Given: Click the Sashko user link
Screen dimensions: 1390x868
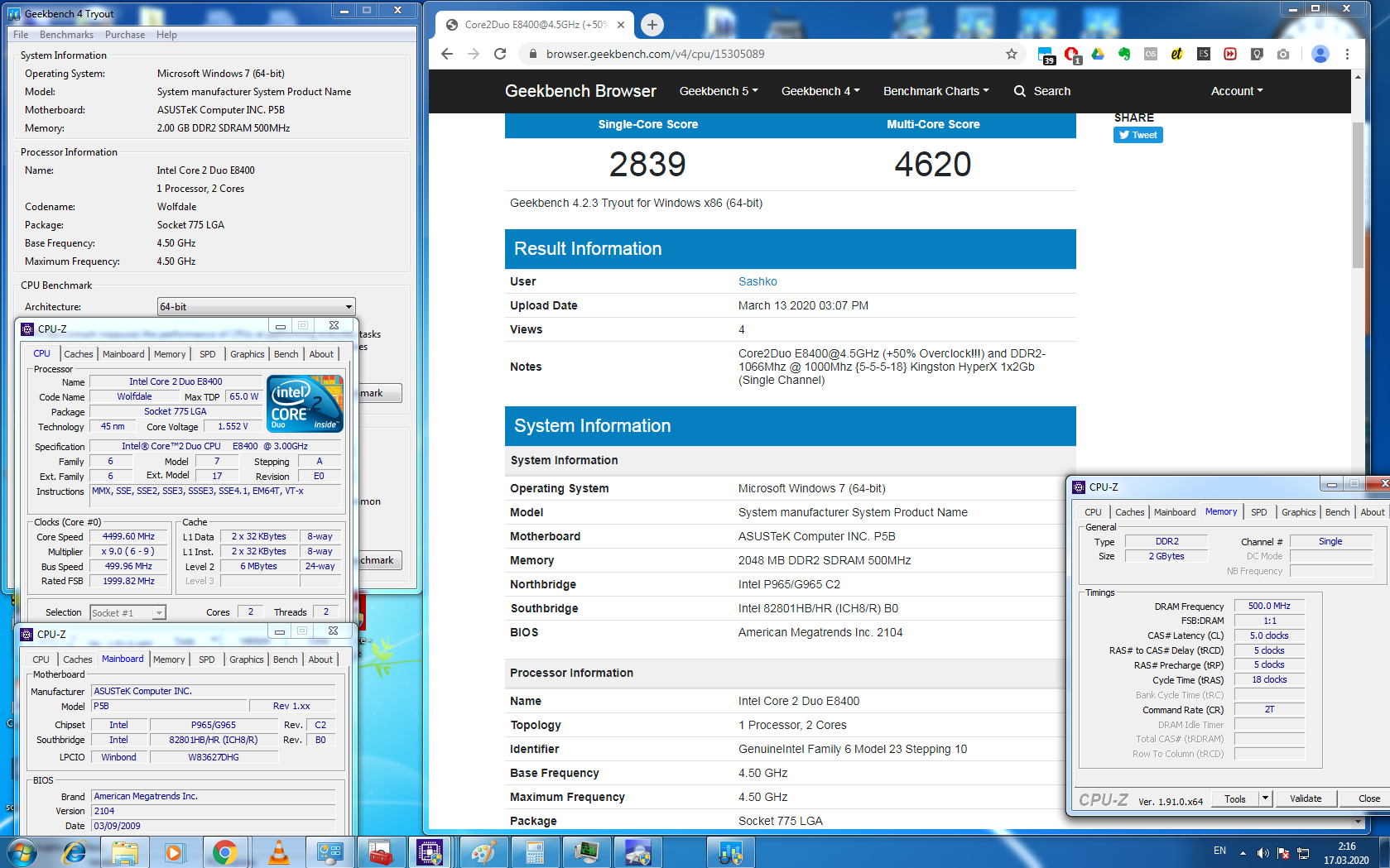Looking at the screenshot, I should coord(758,281).
